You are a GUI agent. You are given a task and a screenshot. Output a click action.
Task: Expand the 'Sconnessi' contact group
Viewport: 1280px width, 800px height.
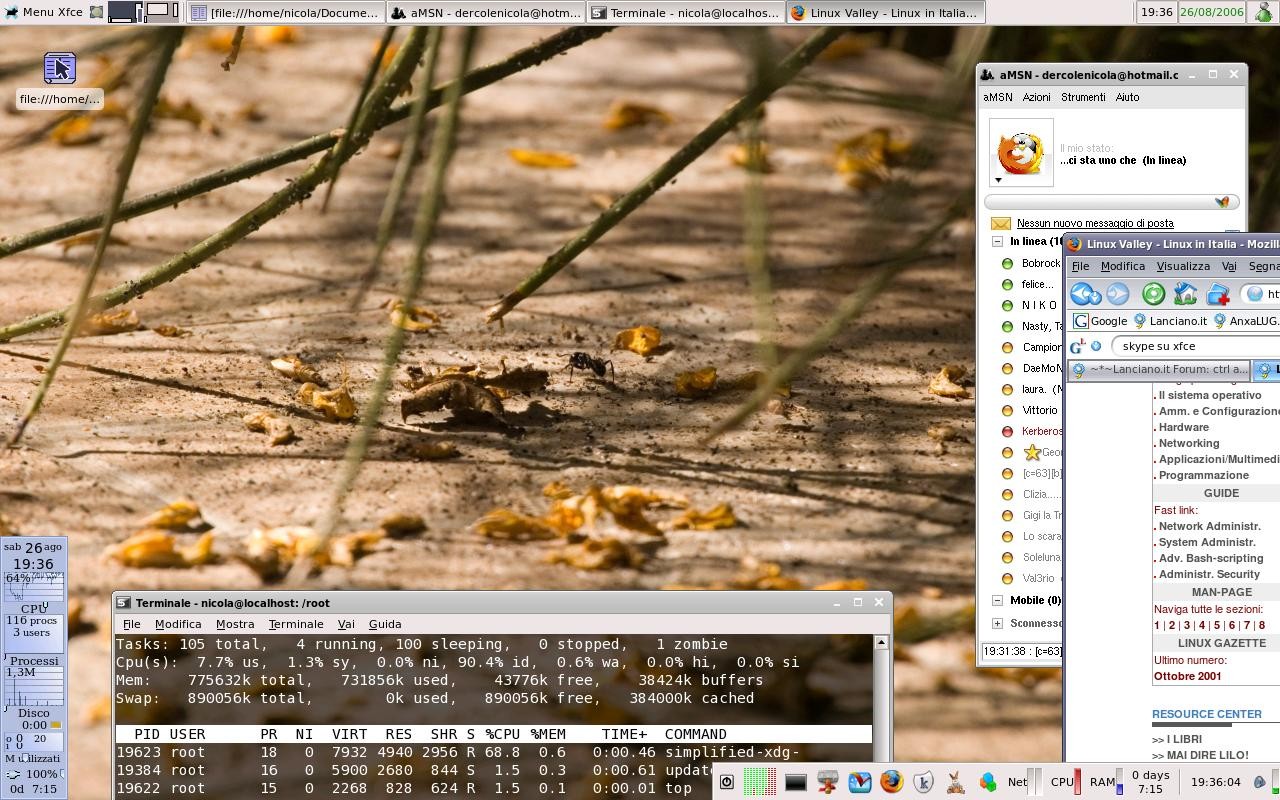(997, 623)
